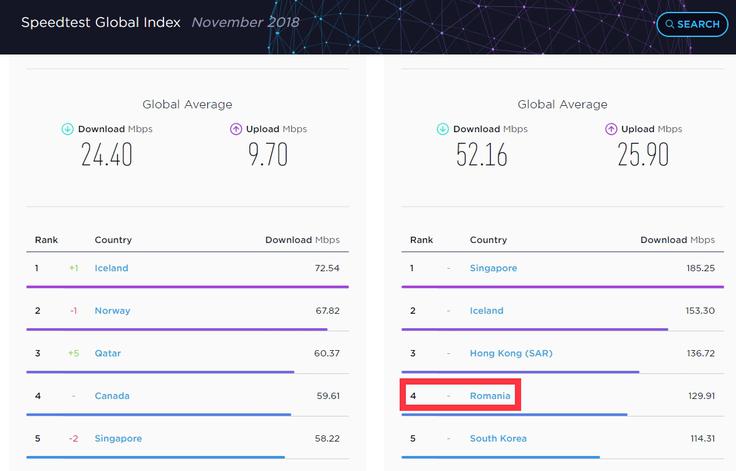
Task: Click the SEARCH button
Action: pos(692,24)
